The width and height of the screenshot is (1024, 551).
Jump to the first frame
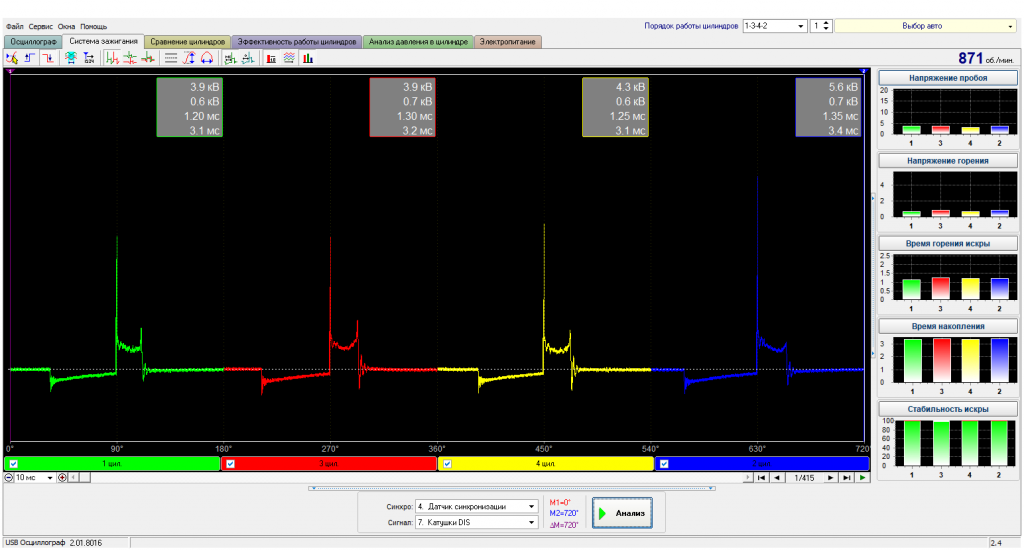761,478
